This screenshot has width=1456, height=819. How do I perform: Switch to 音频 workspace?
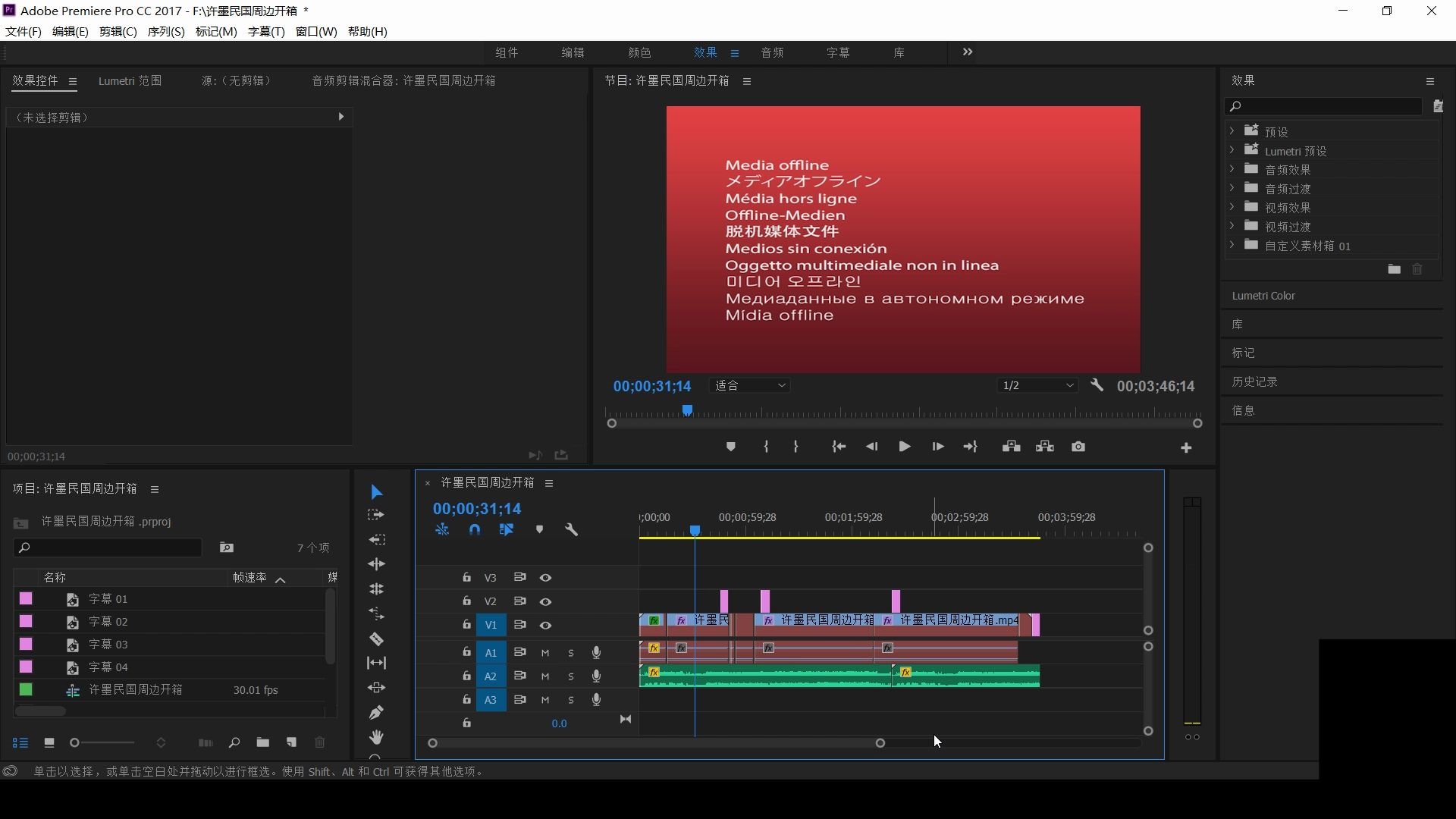[x=772, y=52]
